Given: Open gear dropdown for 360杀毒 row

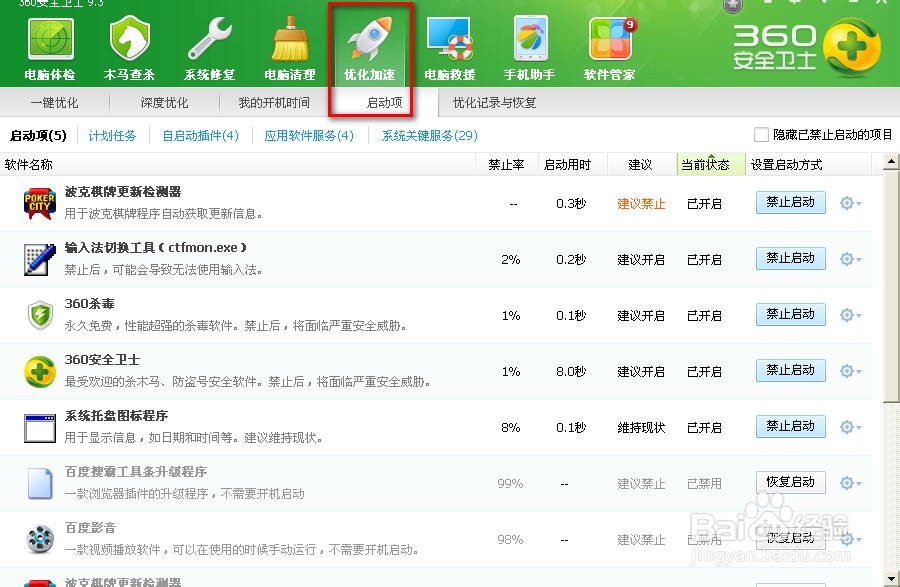Looking at the screenshot, I should coord(851,315).
